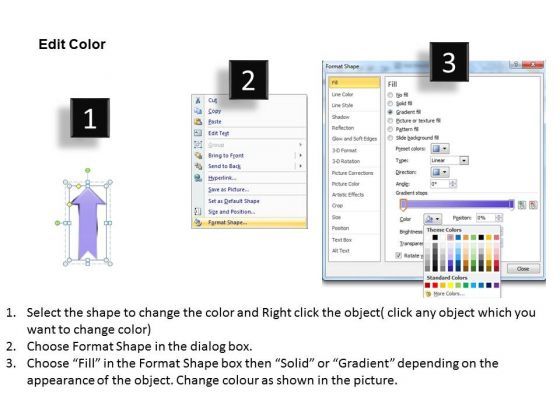Image resolution: width=560 pixels, height=420 pixels.
Task: Select the purple arrow shape
Action: point(88,223)
